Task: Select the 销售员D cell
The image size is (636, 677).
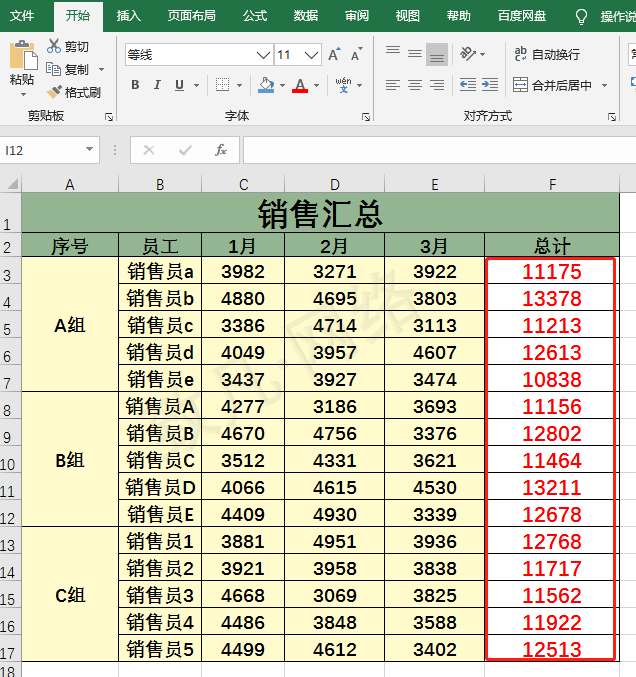Action: coord(160,487)
